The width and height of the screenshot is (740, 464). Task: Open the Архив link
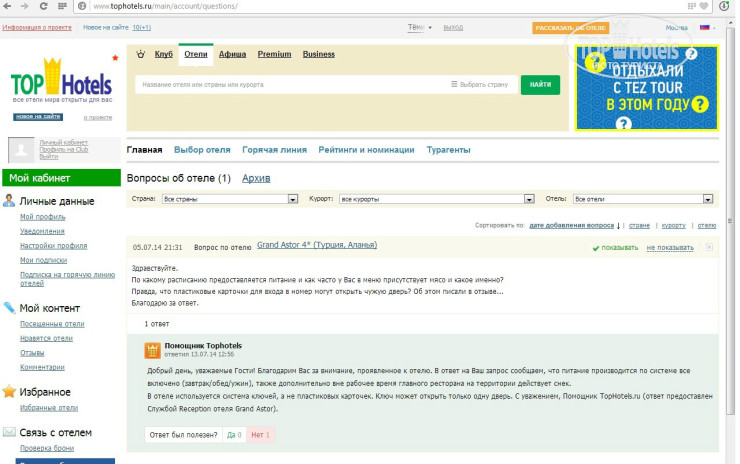(256, 178)
